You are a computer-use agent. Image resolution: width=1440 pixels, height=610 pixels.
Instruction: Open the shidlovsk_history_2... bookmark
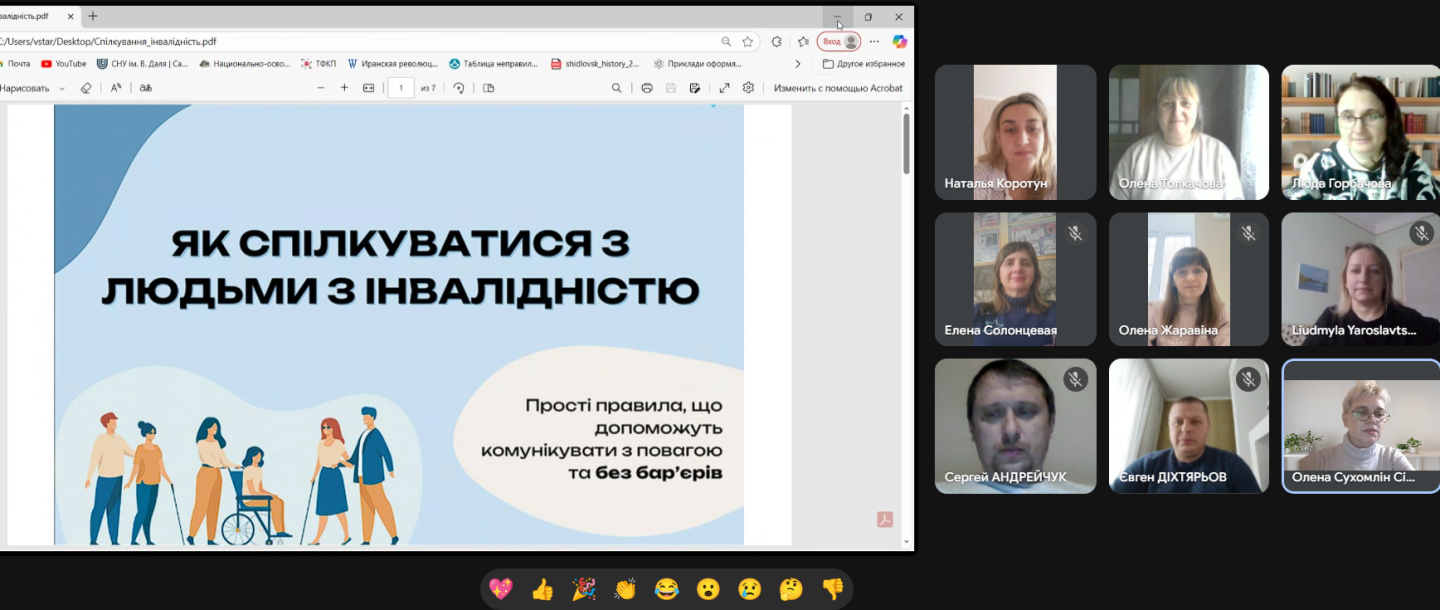595,64
